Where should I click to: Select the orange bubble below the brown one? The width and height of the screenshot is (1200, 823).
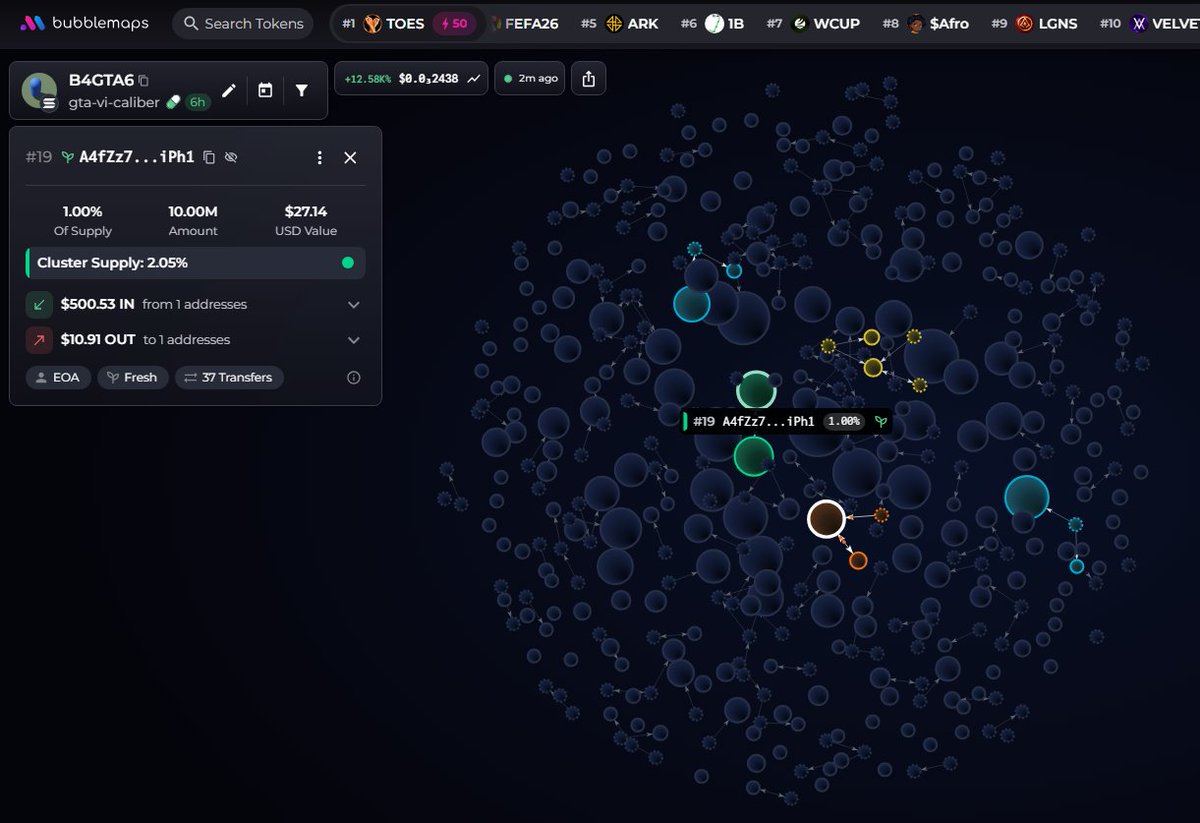click(858, 561)
